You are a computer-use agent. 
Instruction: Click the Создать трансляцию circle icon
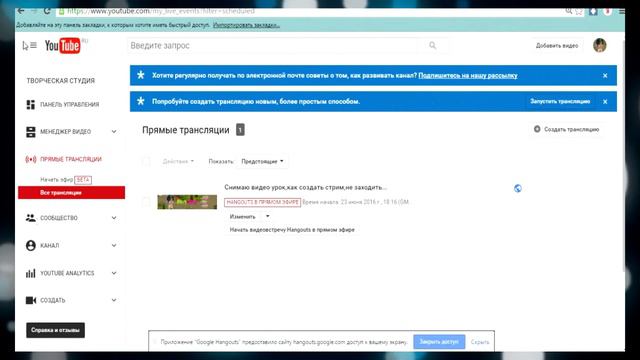[537, 129]
